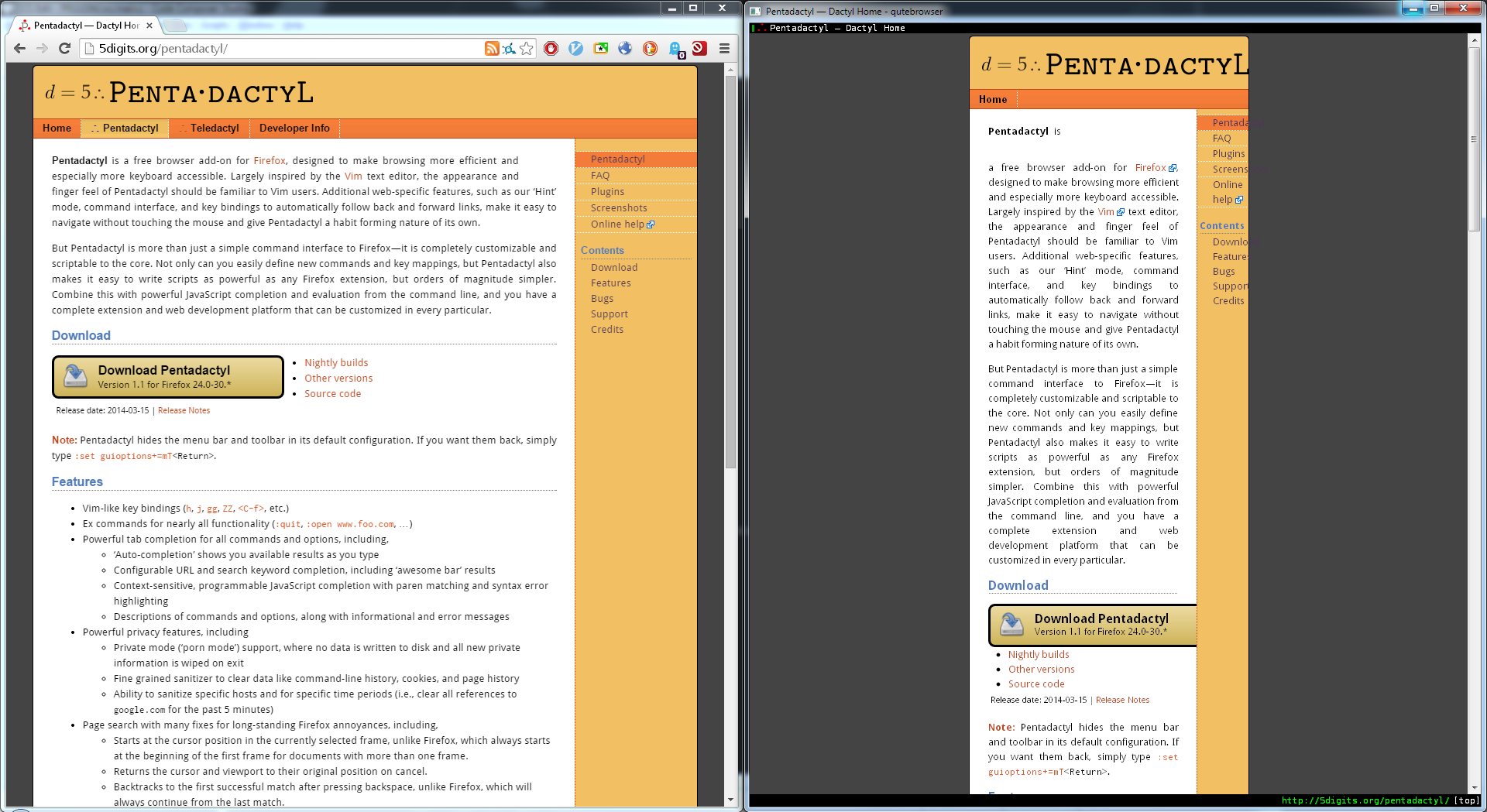The width and height of the screenshot is (1487, 812).
Task: Click Home nav item in qutebrowser page
Action: pyautogui.click(x=993, y=99)
